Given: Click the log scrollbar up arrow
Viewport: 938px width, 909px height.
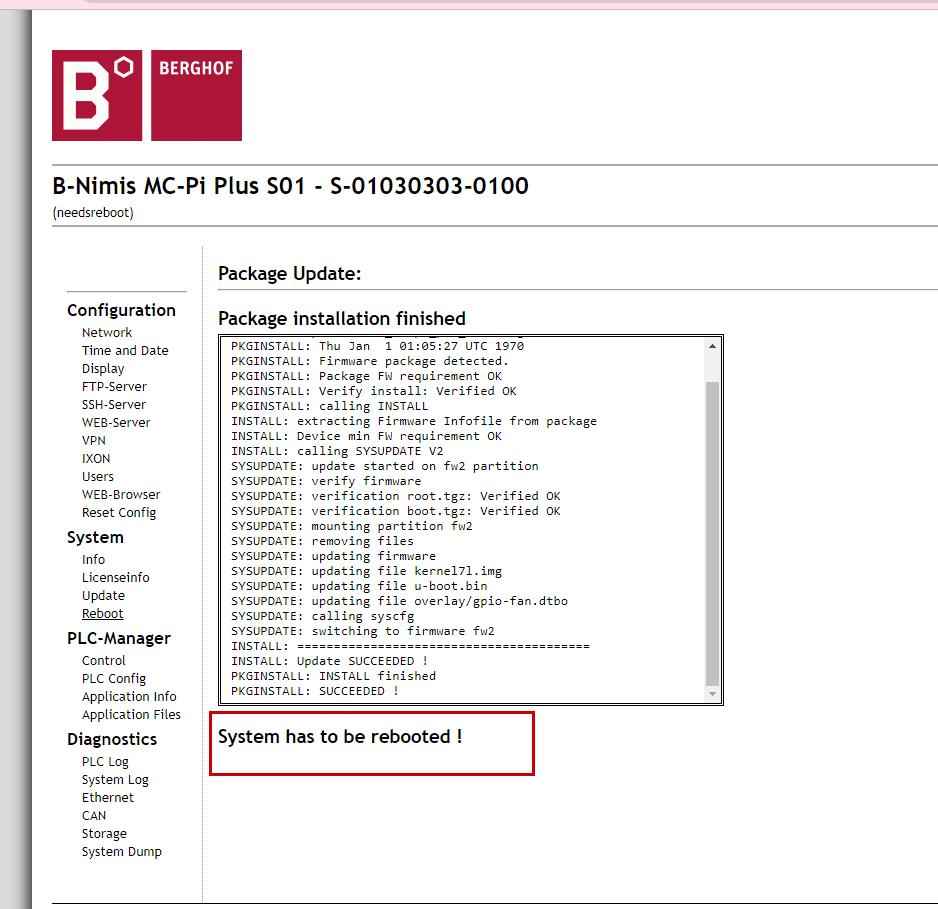Looking at the screenshot, I should pyautogui.click(x=712, y=346).
